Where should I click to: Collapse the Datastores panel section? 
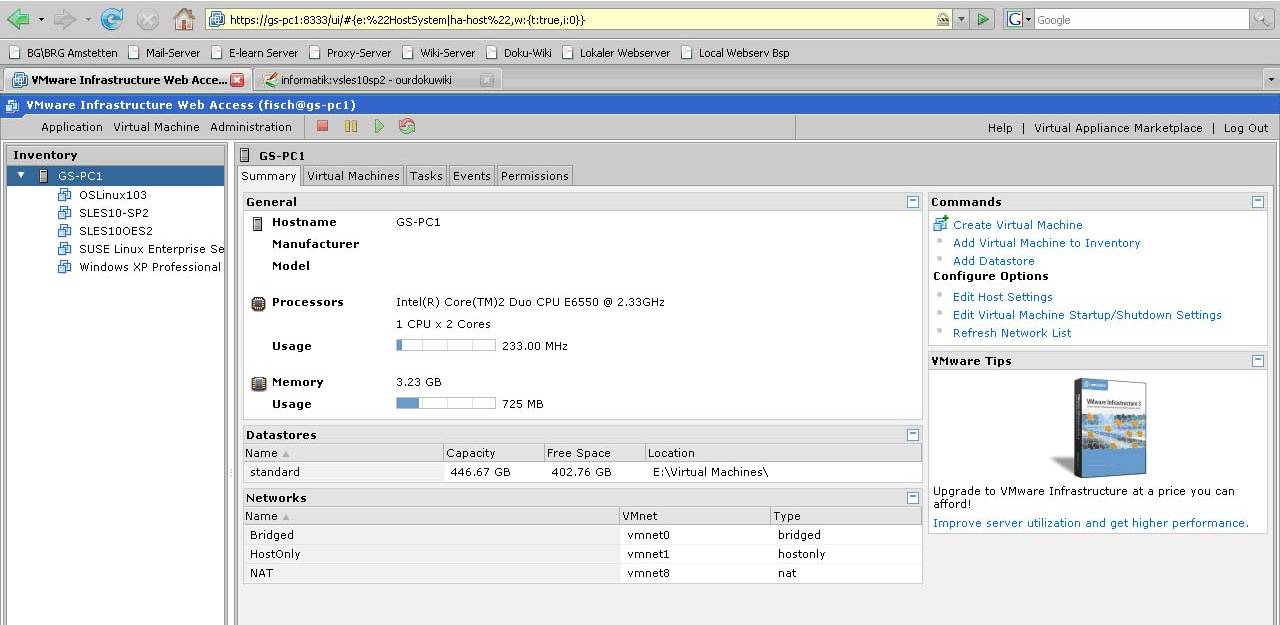tap(912, 434)
